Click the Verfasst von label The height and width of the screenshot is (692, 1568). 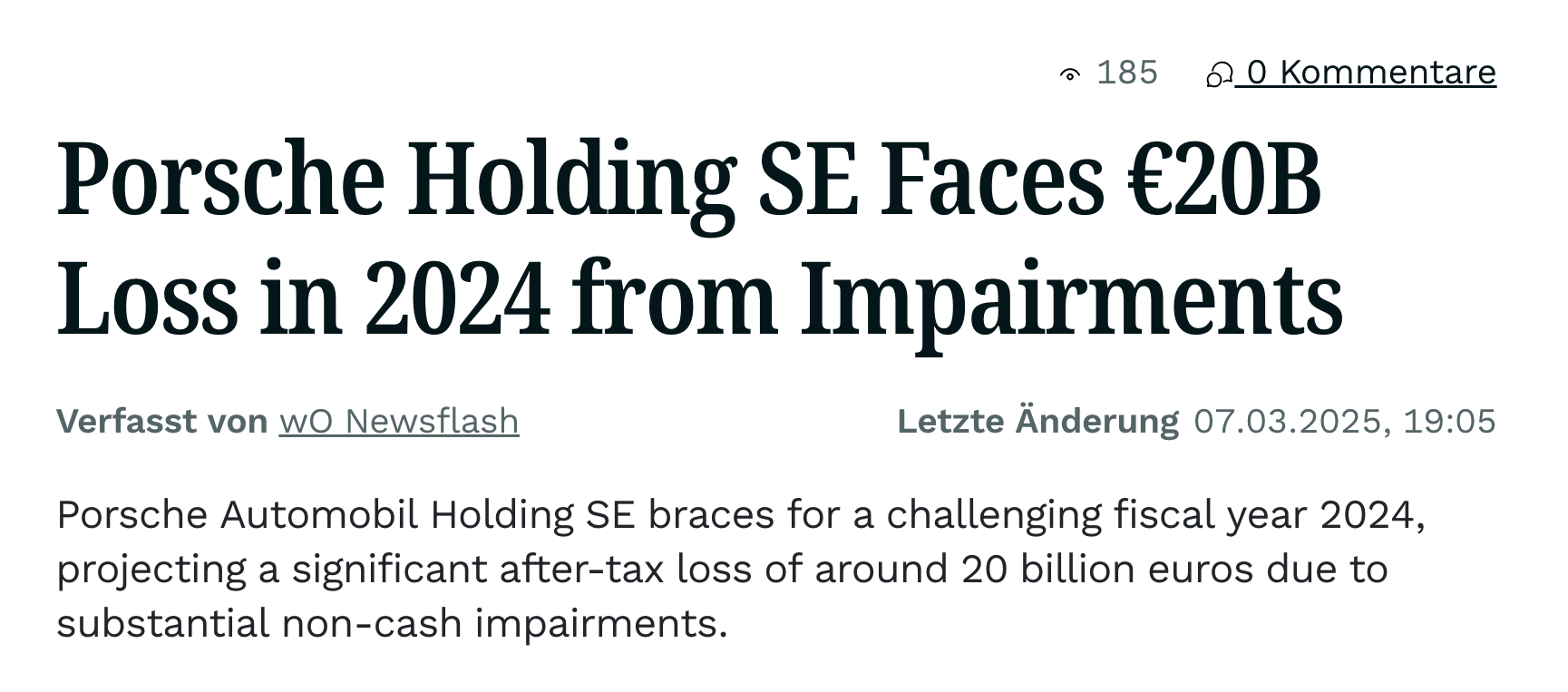(162, 422)
